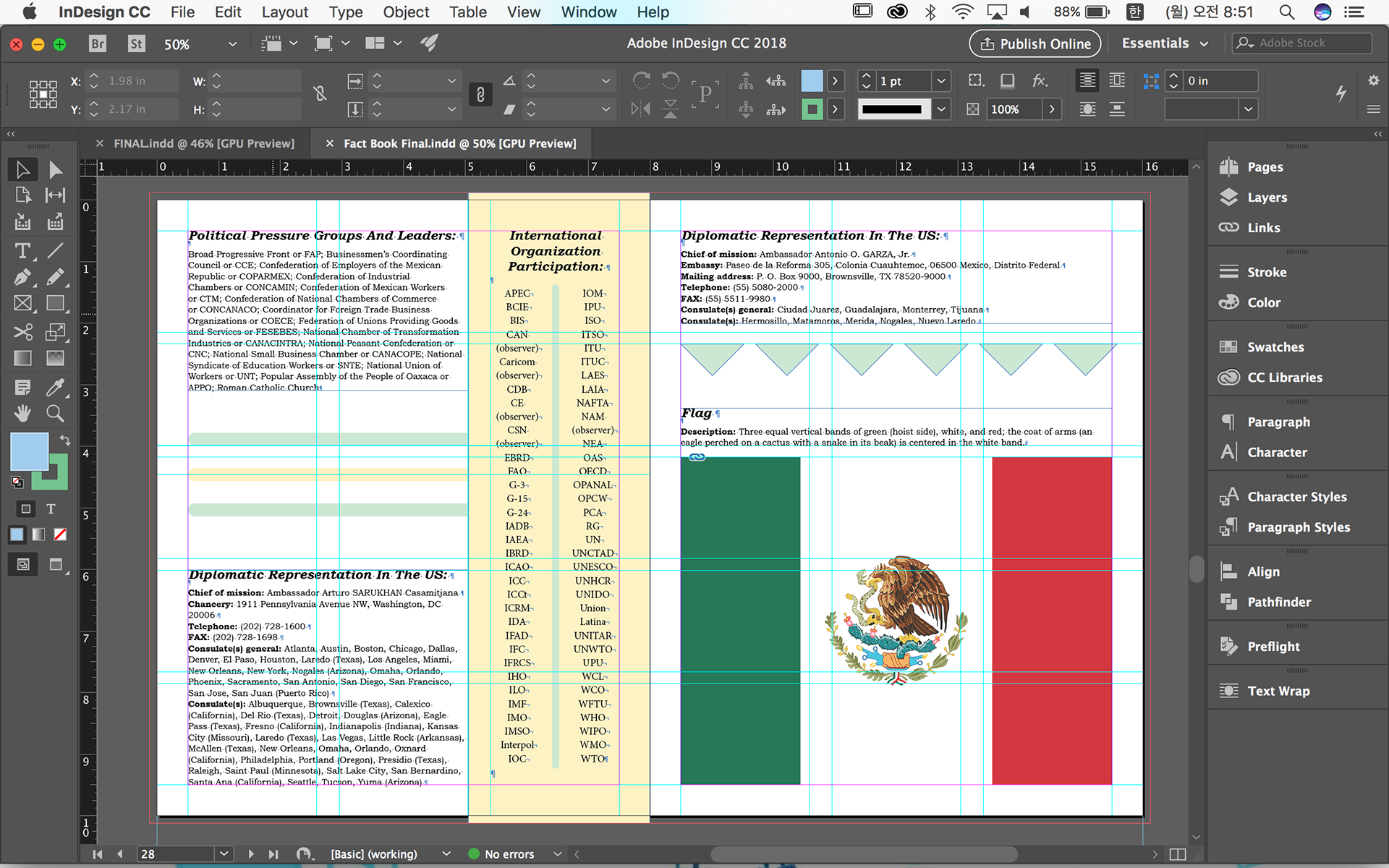The width and height of the screenshot is (1389, 868).
Task: Open the stroke weight 1 pt dropdown
Action: pyautogui.click(x=941, y=81)
